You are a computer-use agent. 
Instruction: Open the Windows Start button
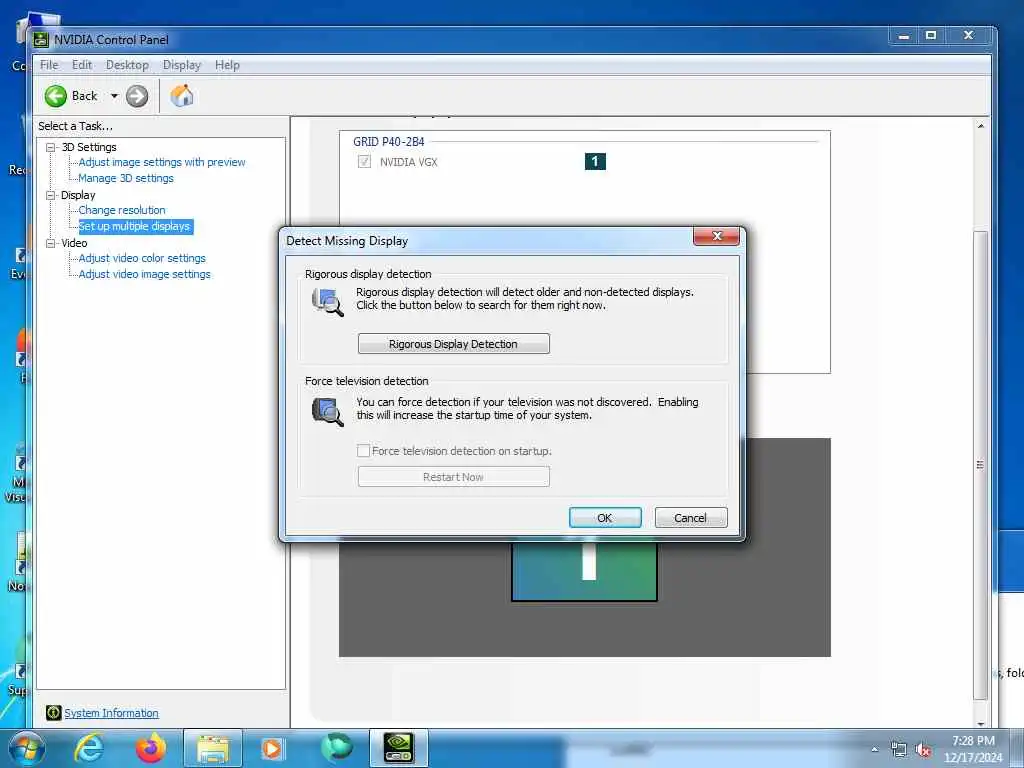pyautogui.click(x=26, y=748)
